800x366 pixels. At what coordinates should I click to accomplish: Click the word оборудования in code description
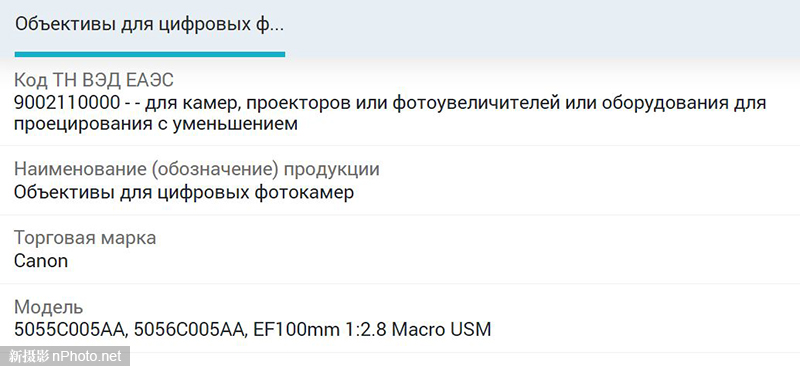pos(666,103)
